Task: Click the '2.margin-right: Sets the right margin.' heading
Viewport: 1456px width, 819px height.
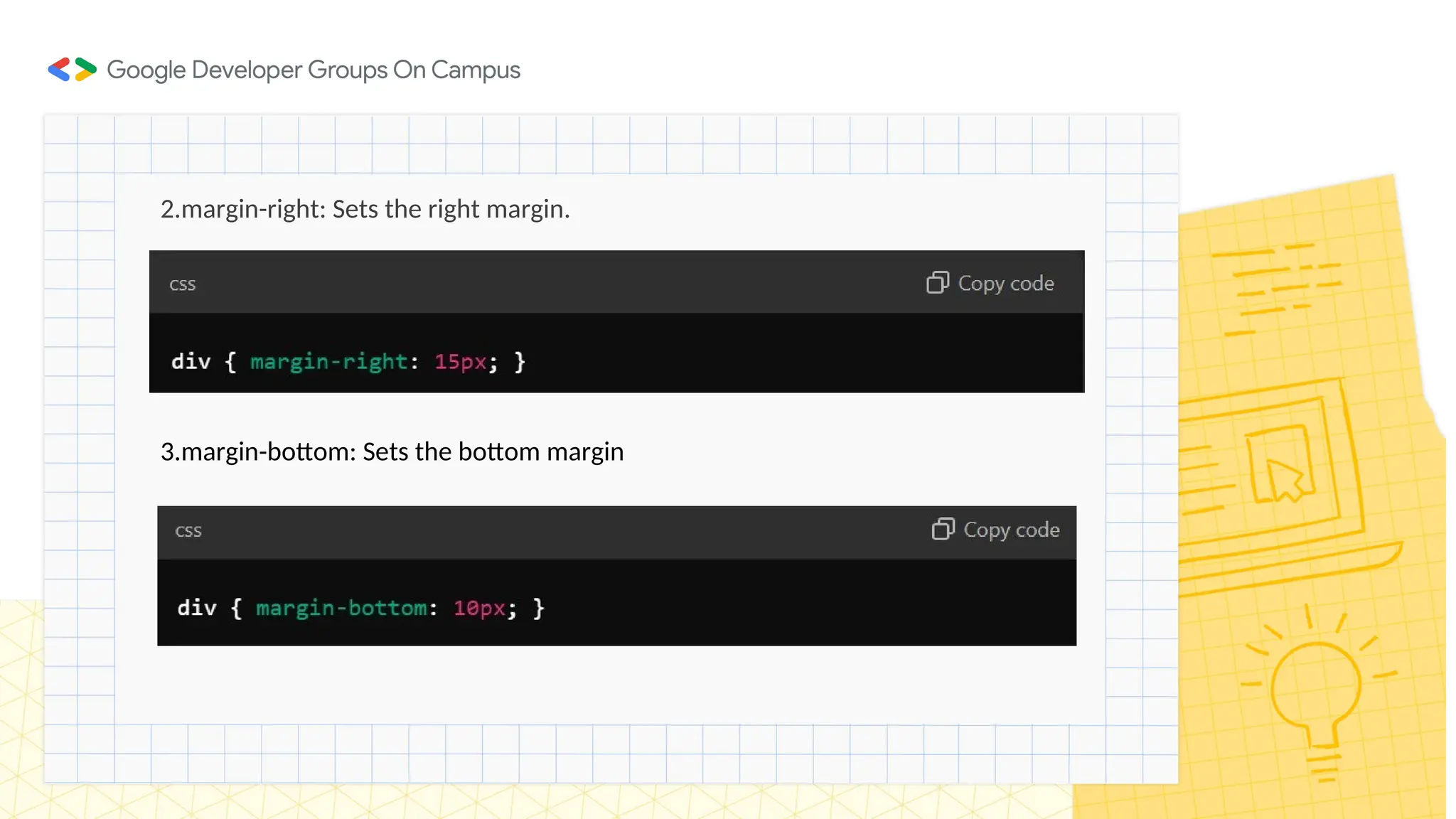Action: click(x=365, y=209)
